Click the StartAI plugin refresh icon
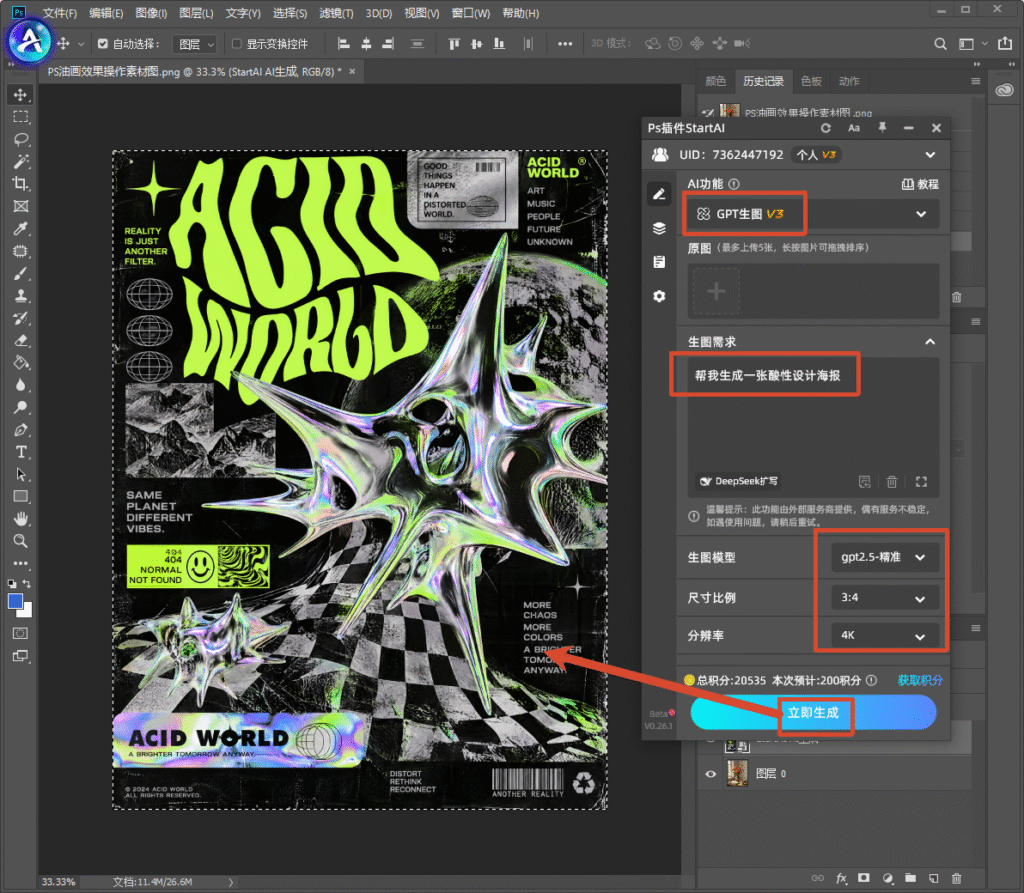 [825, 128]
